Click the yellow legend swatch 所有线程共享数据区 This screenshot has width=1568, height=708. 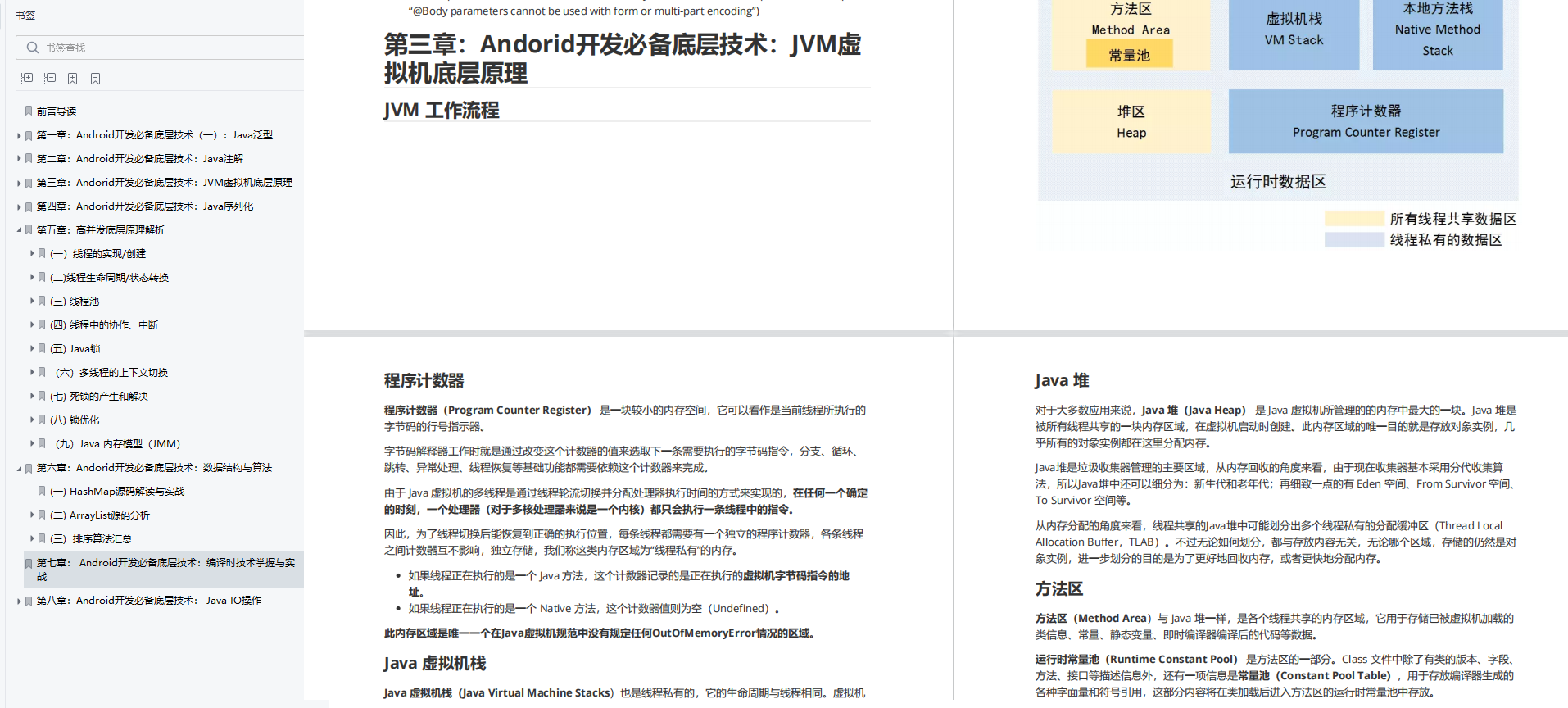pyautogui.click(x=1354, y=219)
